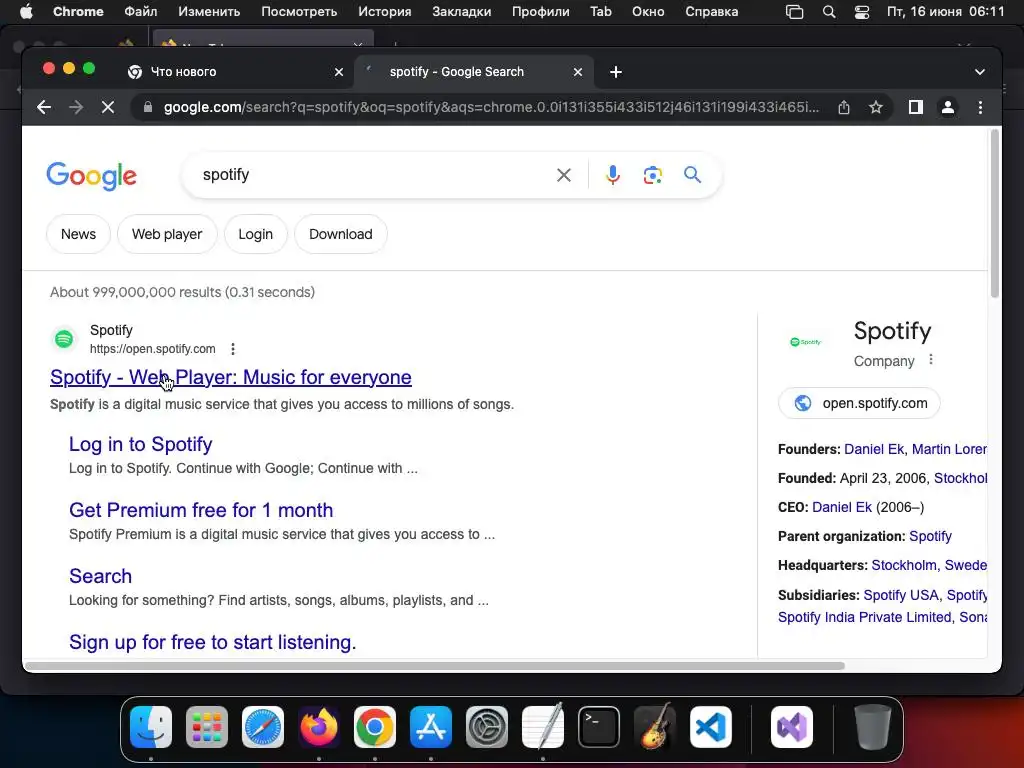
Task: Share this page via the share icon
Action: (x=844, y=107)
